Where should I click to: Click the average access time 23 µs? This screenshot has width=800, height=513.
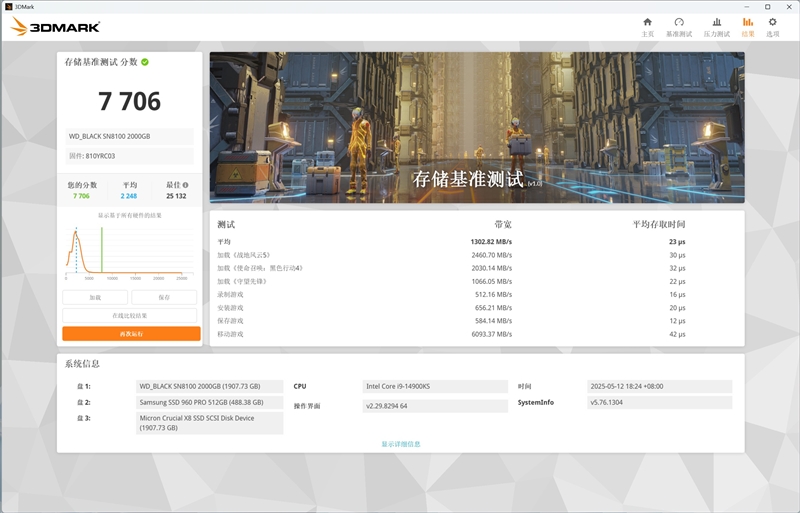pos(677,241)
